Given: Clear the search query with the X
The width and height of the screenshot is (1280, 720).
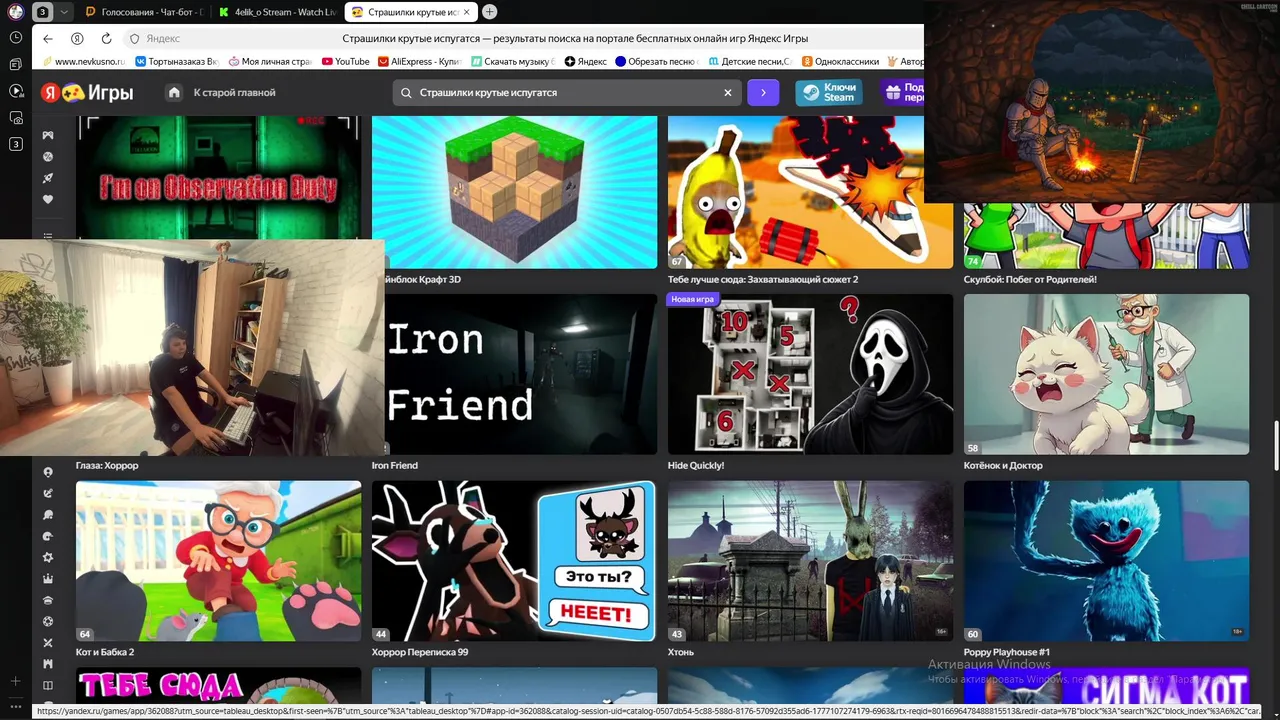Looking at the screenshot, I should [x=728, y=92].
